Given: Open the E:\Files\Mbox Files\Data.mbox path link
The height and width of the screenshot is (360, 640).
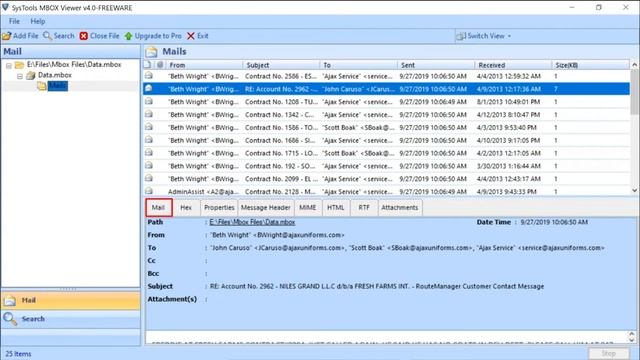Looking at the screenshot, I should click(x=252, y=222).
